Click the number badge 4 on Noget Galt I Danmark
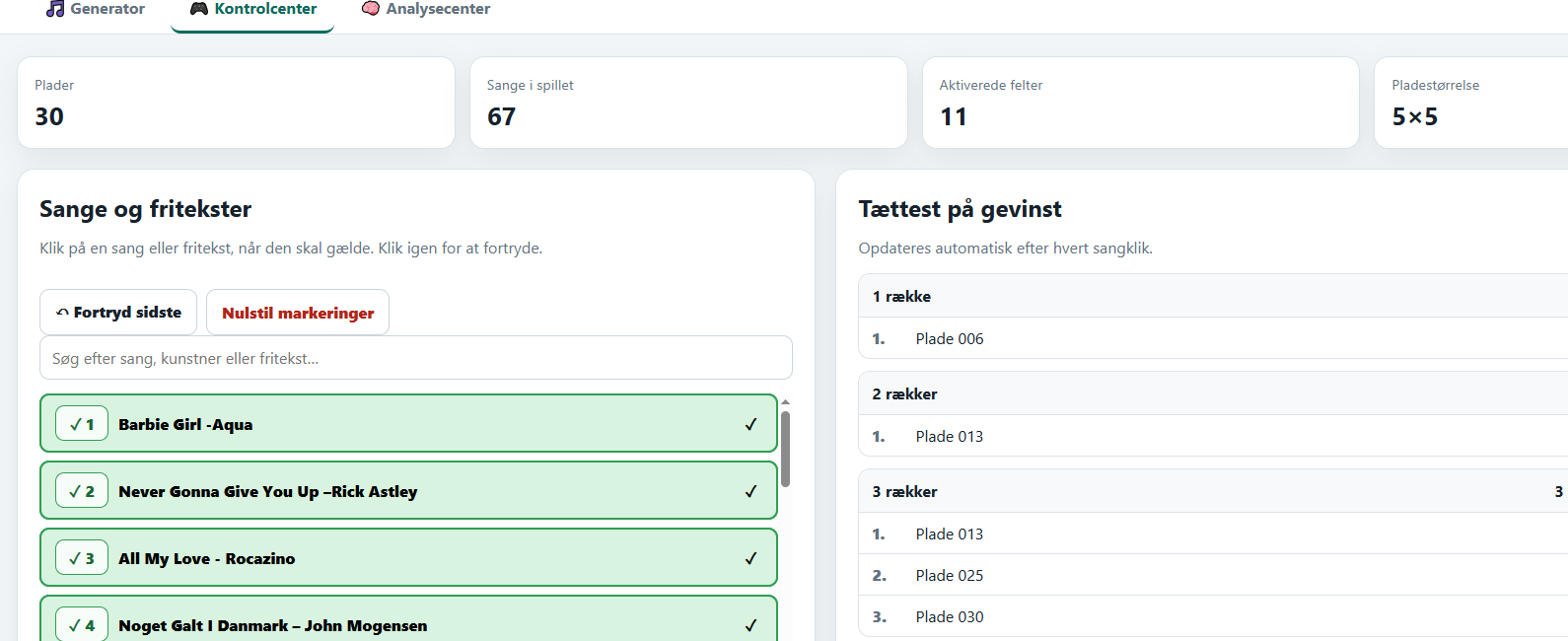The image size is (1568, 641). 82,625
